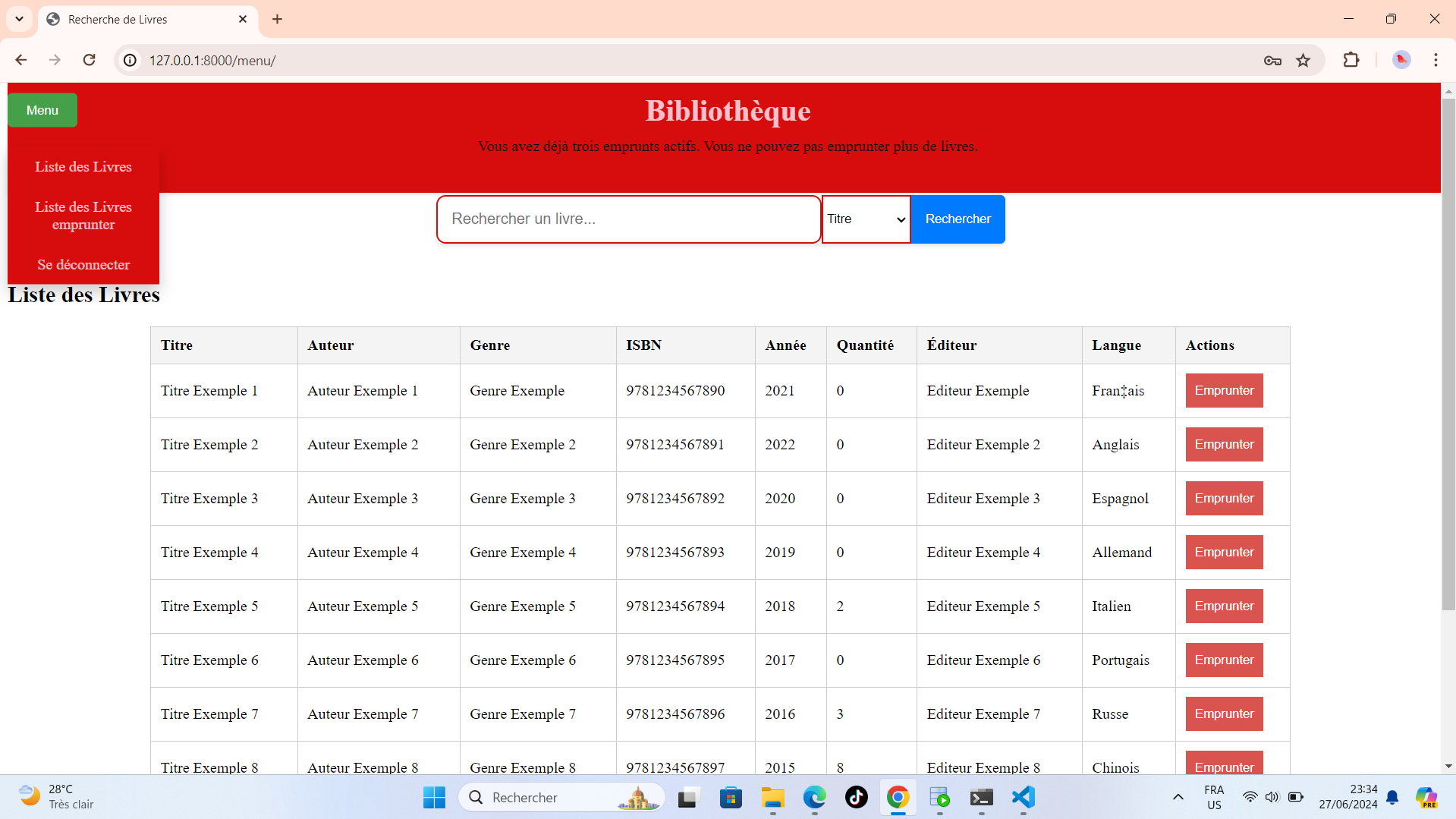Bookmark the page with the star icon
Viewport: 1456px width, 819px height.
pos(1304,60)
